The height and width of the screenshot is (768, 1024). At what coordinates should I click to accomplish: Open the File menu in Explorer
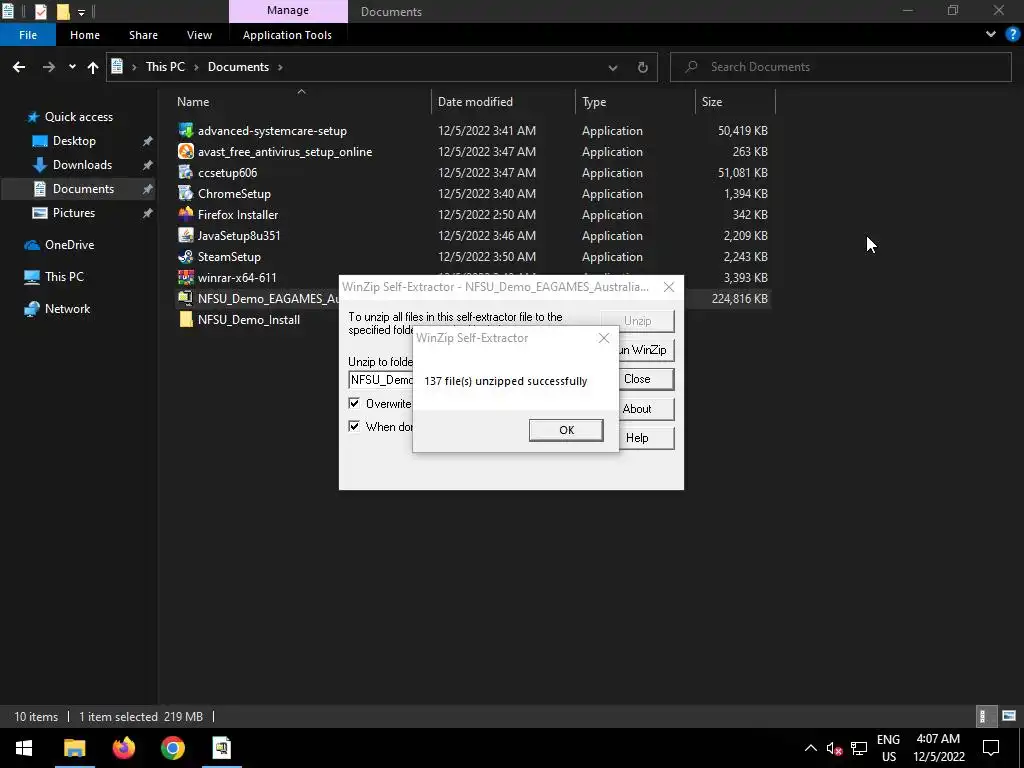point(28,35)
